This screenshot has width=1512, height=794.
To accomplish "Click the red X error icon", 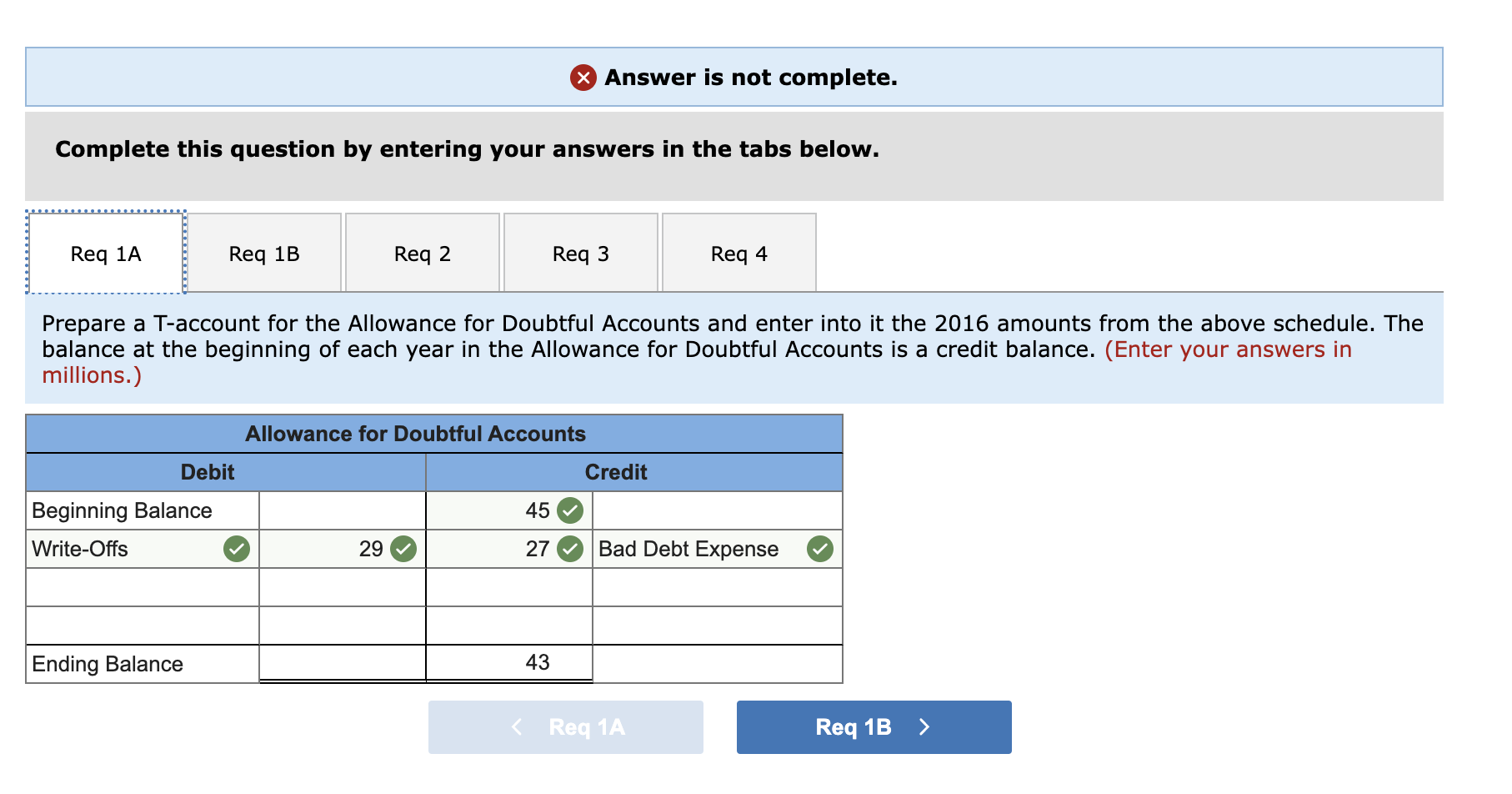I will pyautogui.click(x=583, y=78).
